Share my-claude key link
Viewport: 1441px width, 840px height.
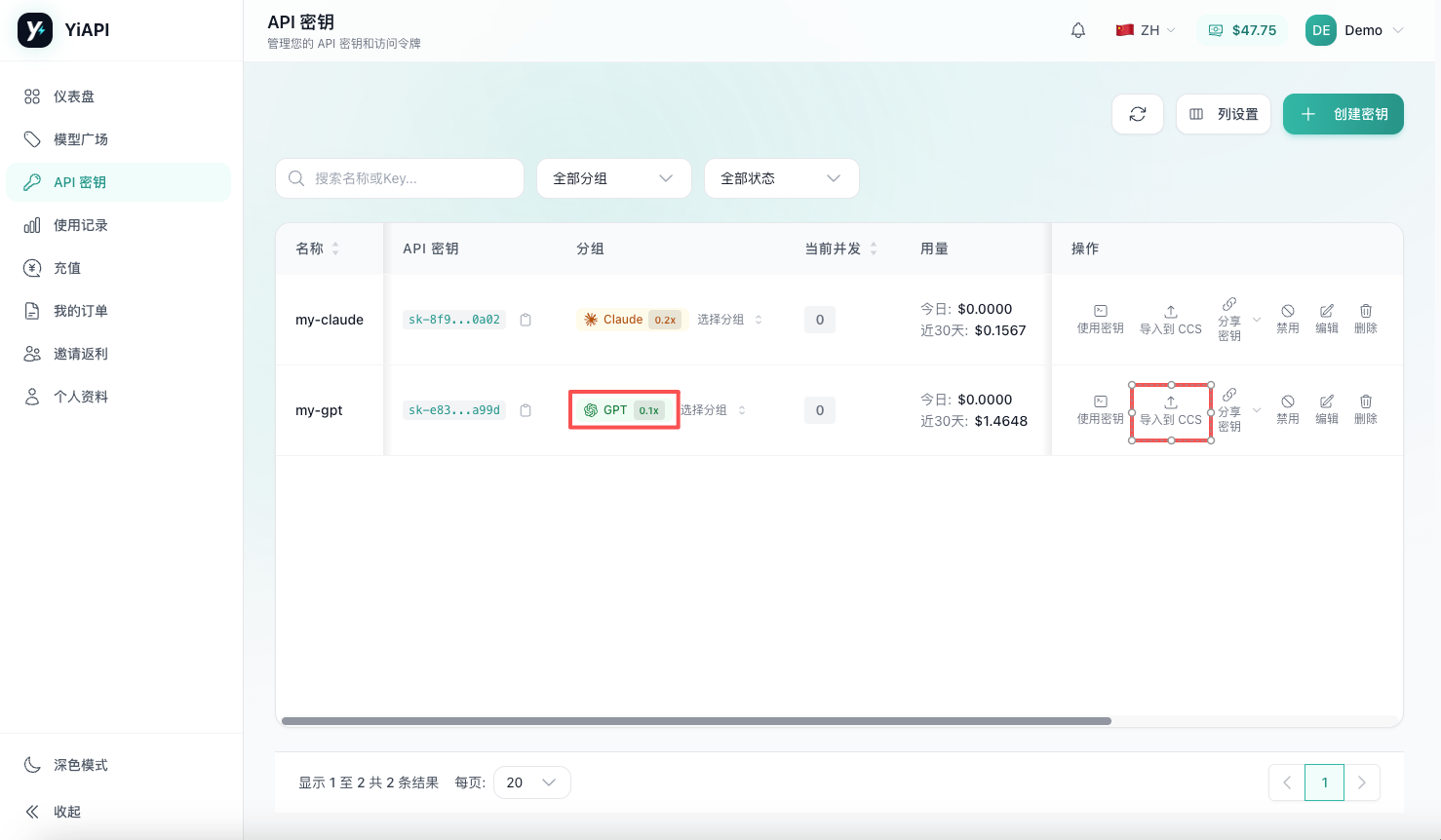1229,320
